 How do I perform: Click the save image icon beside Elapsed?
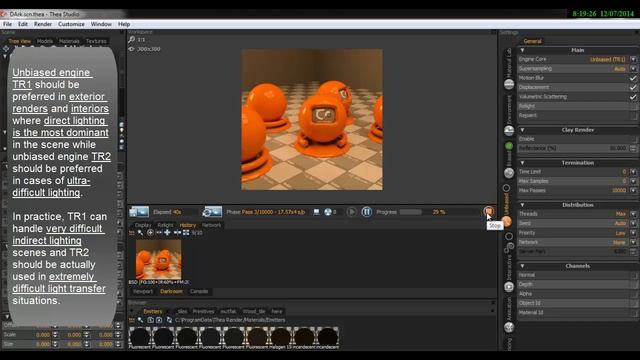[139, 212]
